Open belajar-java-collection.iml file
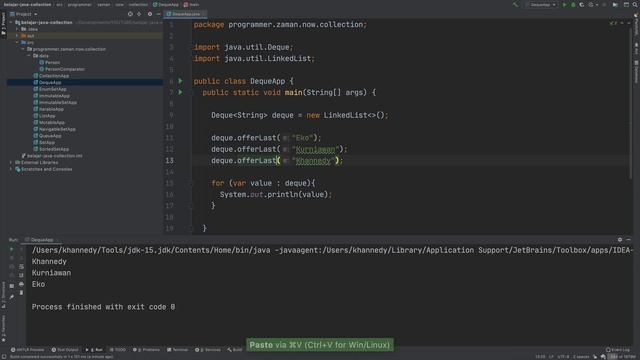Viewport: 640px width, 360px height. point(52,156)
